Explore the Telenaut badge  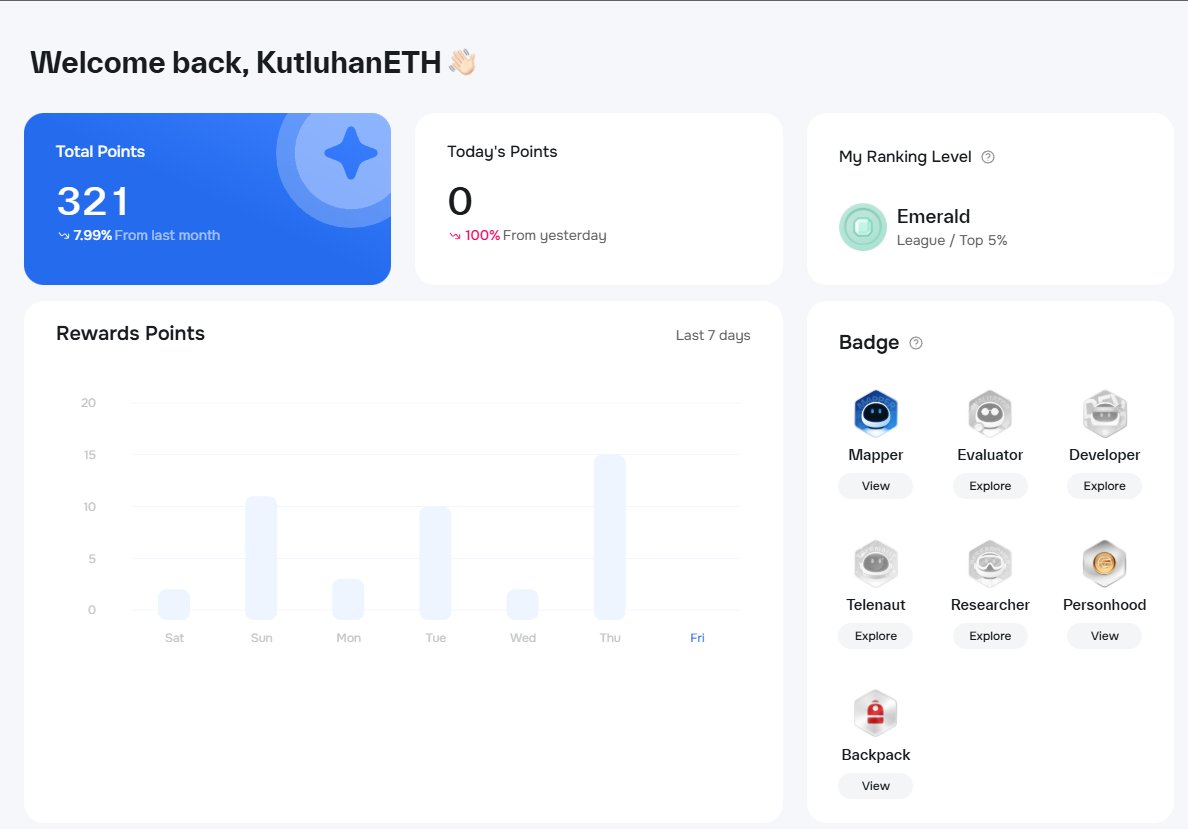876,636
